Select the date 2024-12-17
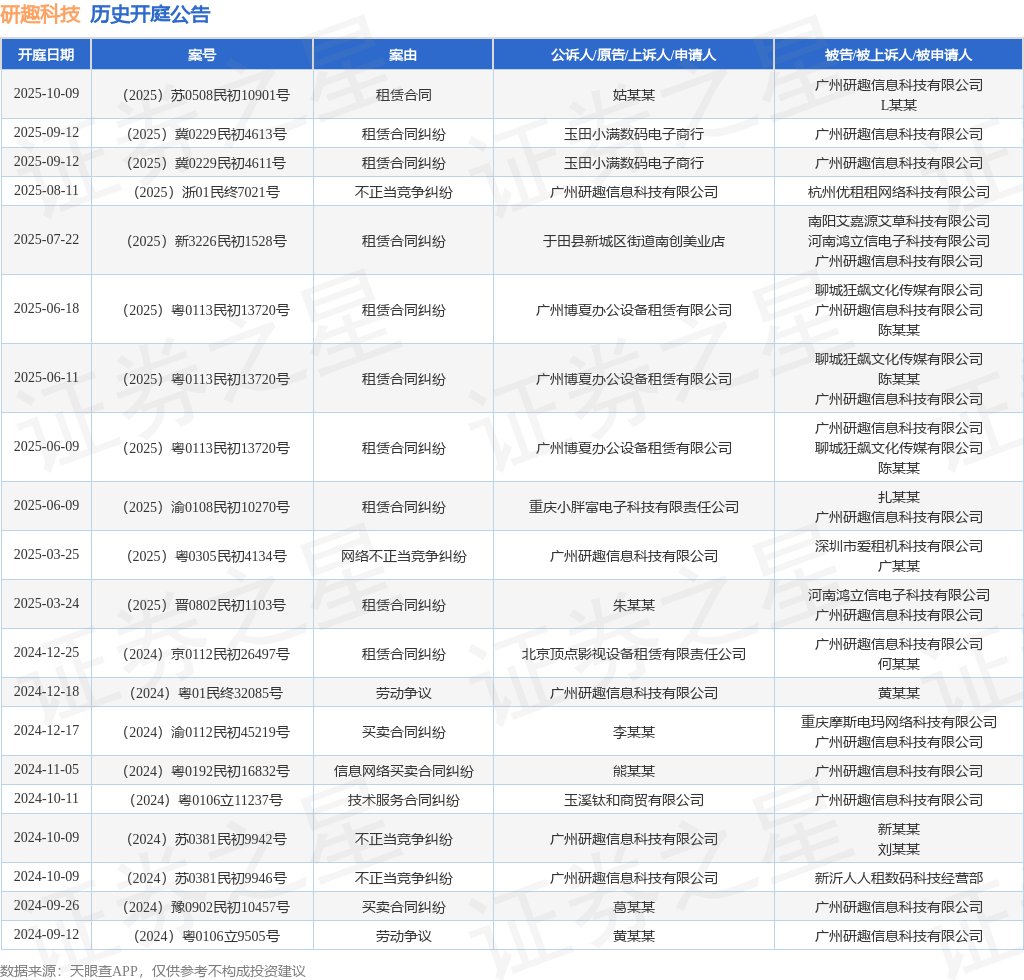 tap(46, 731)
